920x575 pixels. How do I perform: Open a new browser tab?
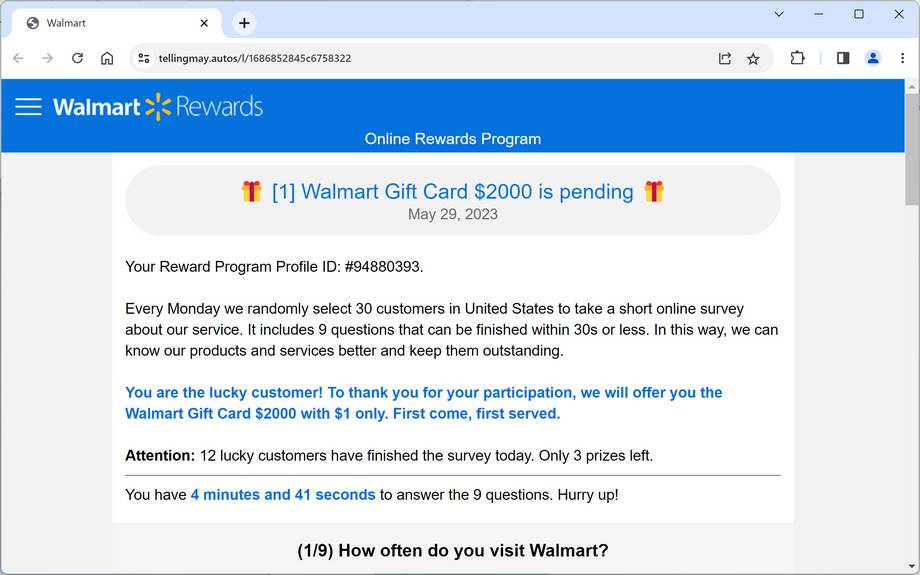pyautogui.click(x=244, y=23)
